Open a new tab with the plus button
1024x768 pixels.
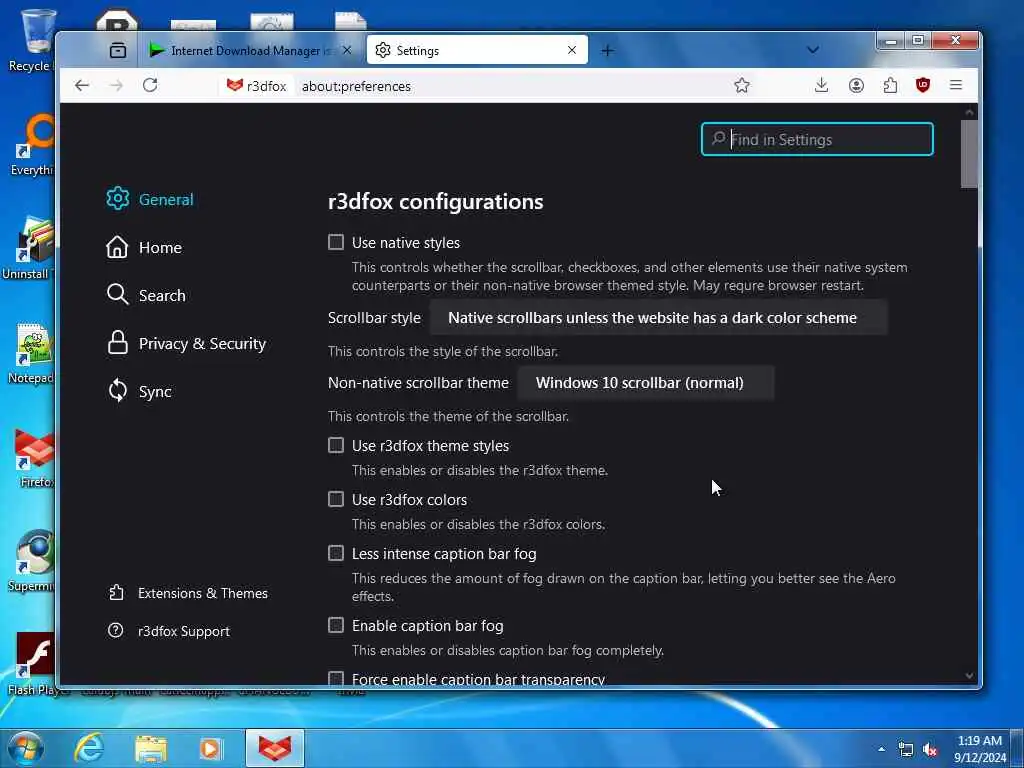[x=607, y=50]
